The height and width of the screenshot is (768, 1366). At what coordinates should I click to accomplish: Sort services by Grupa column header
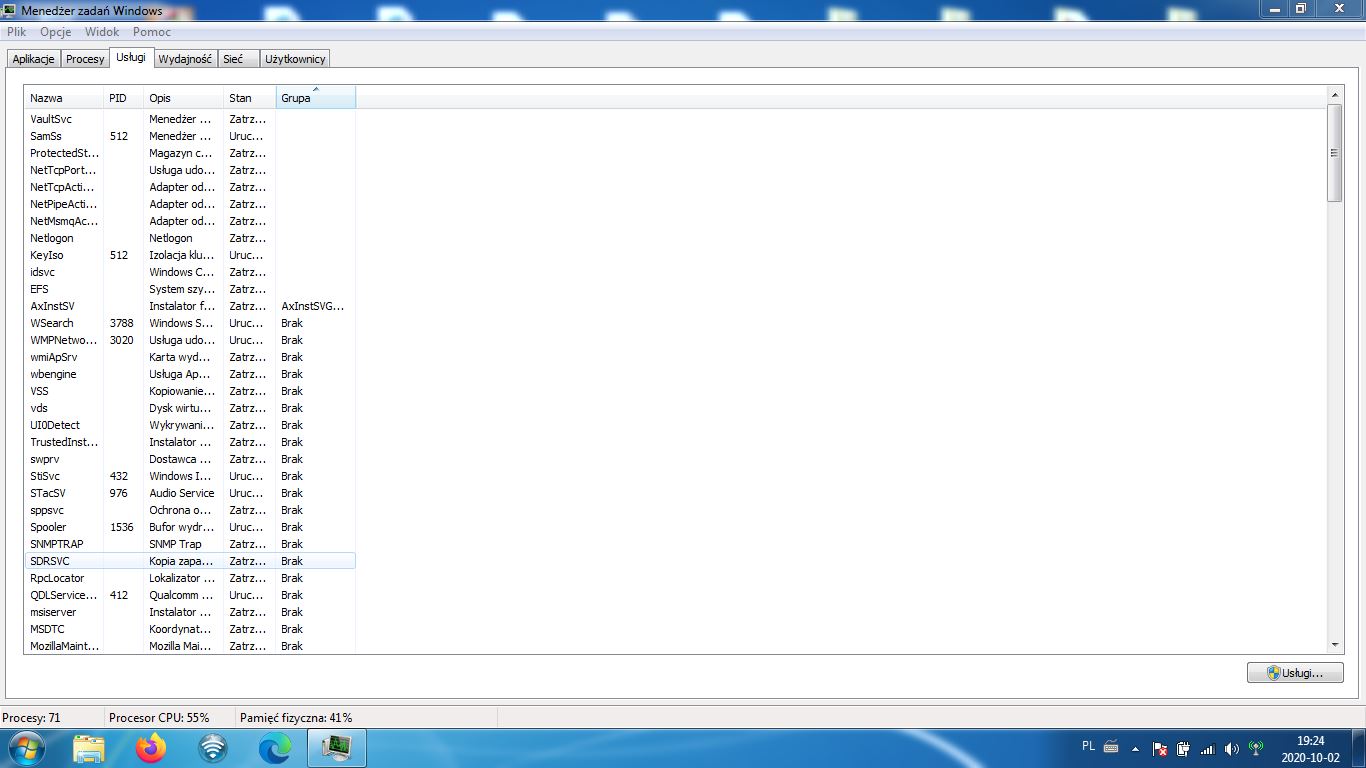click(x=315, y=98)
